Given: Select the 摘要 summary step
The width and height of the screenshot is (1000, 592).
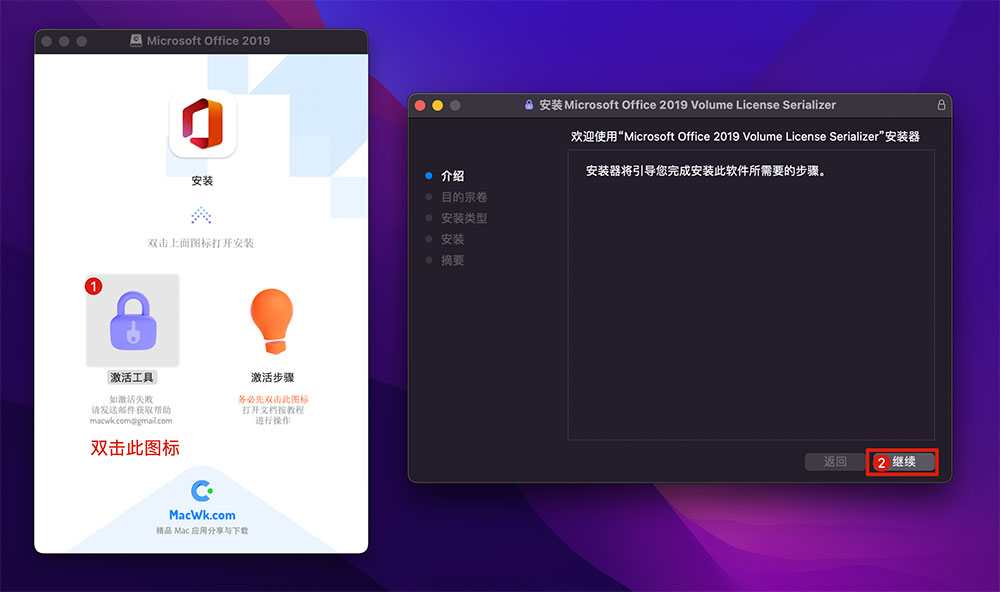Looking at the screenshot, I should coord(452,260).
